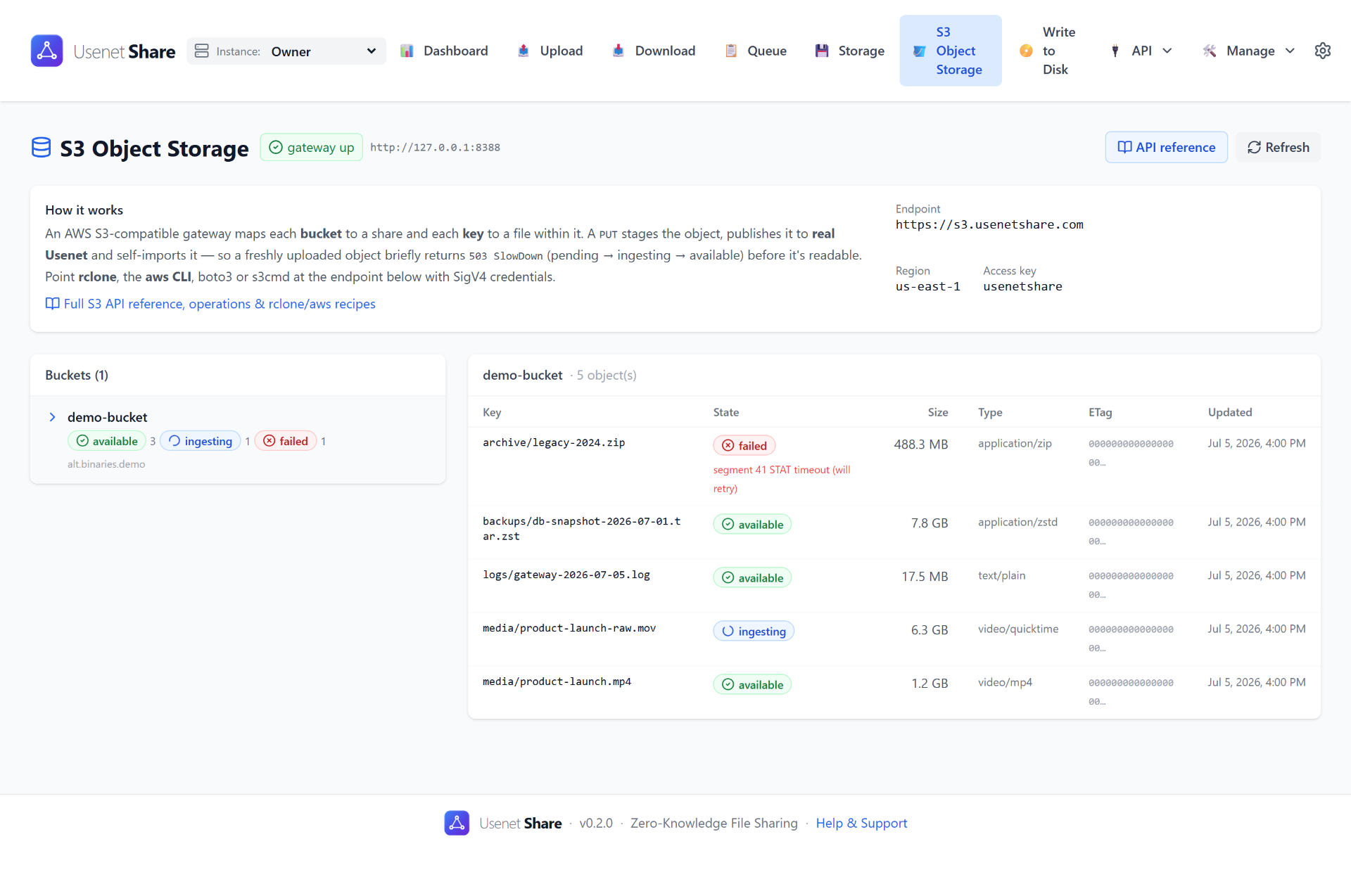Click the available check icon for product-launch.mp4
The height and width of the screenshot is (896, 1351).
[x=728, y=684]
